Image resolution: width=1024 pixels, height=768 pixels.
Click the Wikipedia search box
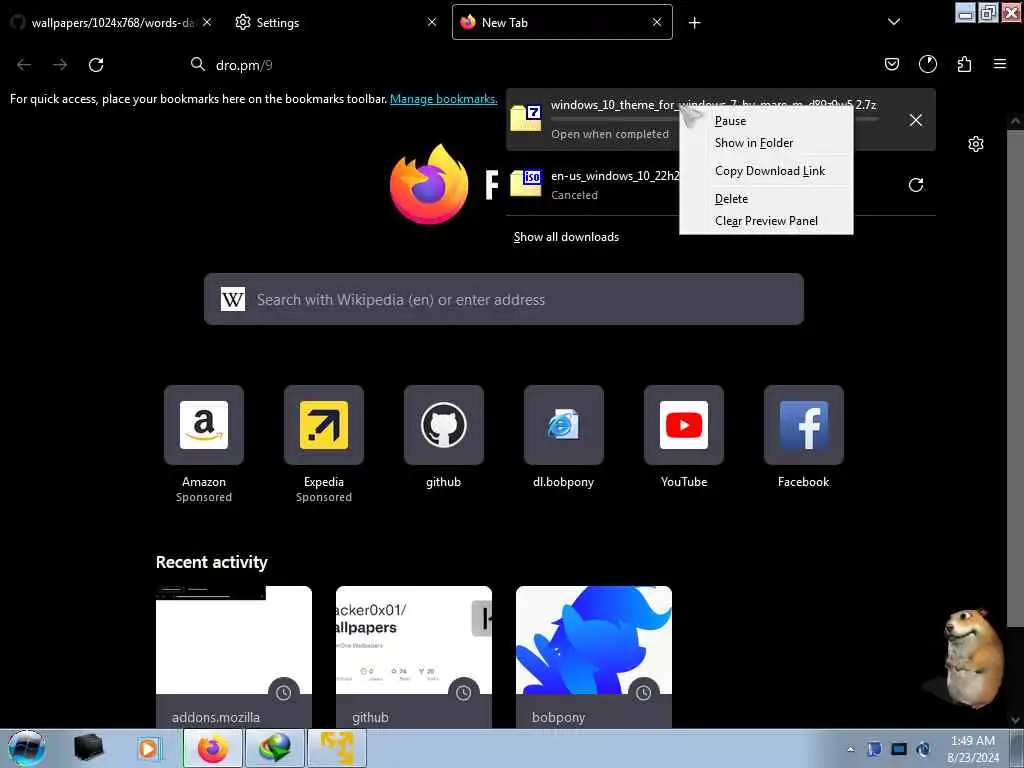[504, 299]
